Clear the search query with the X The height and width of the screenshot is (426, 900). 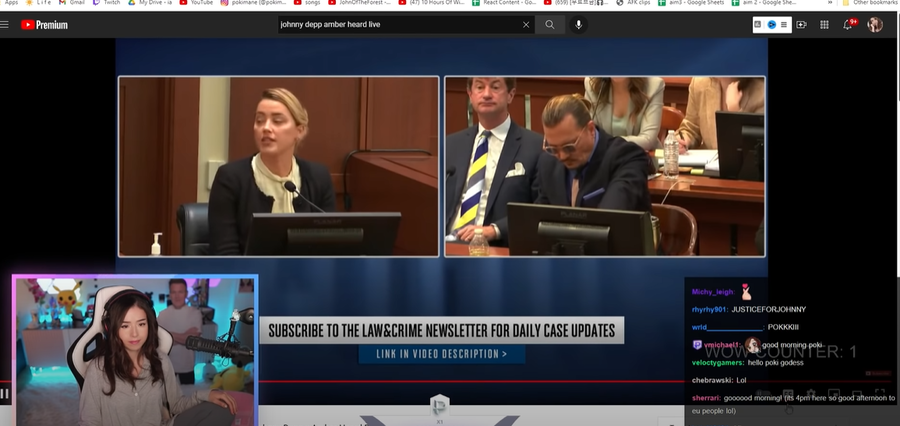pos(526,24)
